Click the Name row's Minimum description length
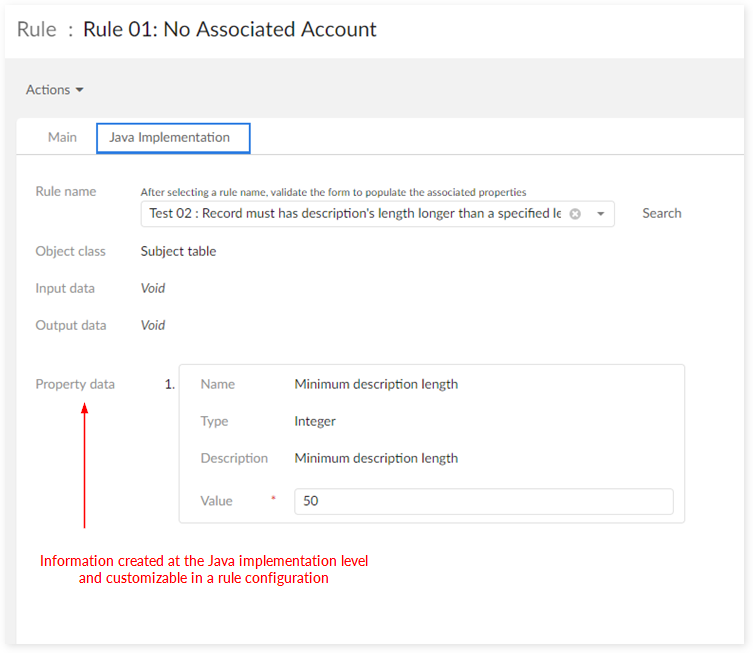This screenshot has height=653, width=753. [x=376, y=384]
